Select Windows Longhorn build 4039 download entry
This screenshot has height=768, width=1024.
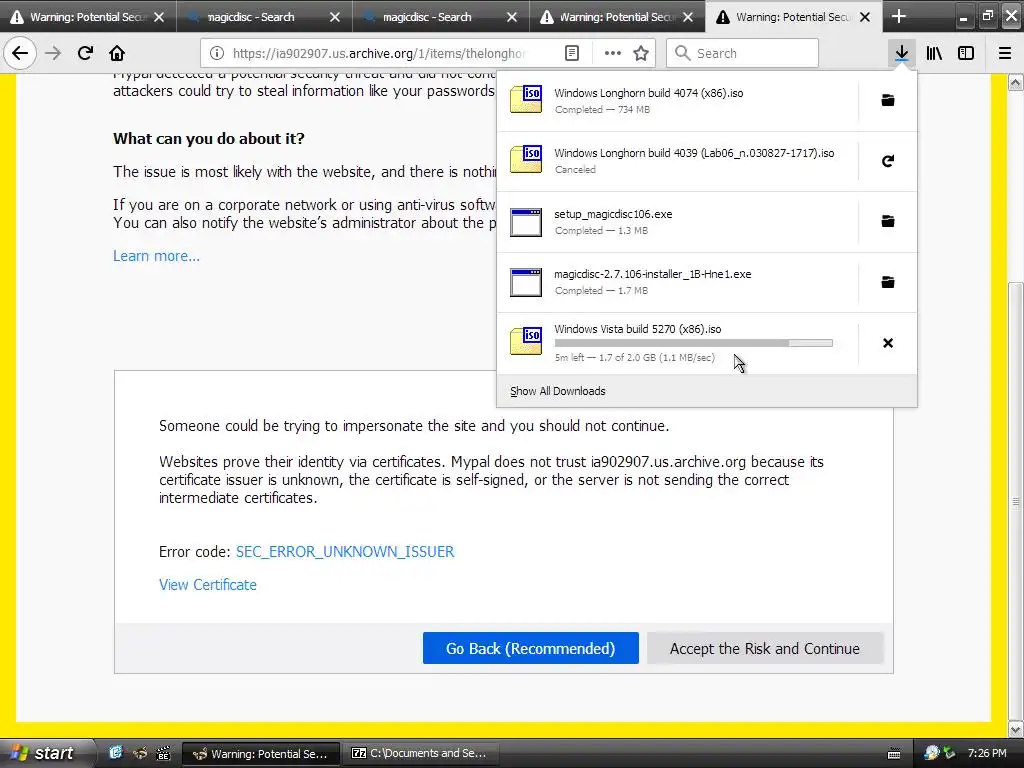[678, 161]
